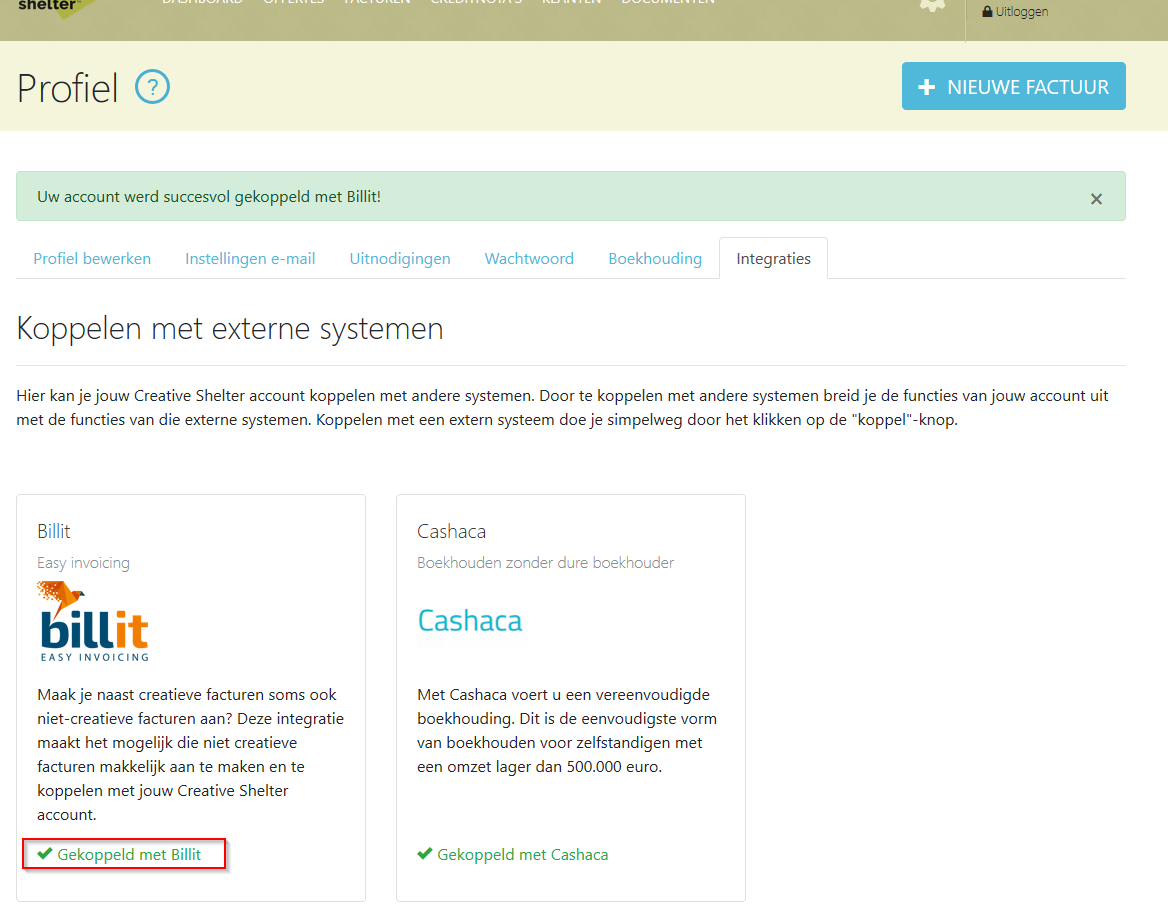Go to the Uitnodigingen tab
This screenshot has width=1168, height=913.
[x=400, y=258]
